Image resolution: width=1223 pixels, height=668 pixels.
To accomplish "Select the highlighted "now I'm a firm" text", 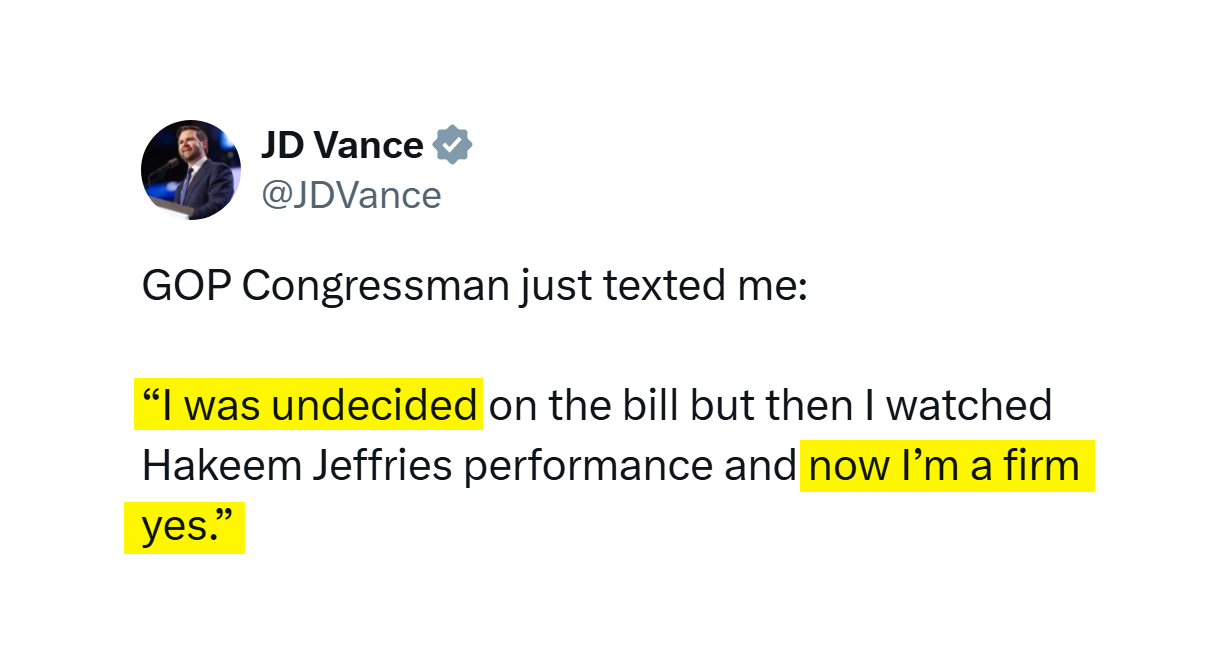I will (x=947, y=466).
